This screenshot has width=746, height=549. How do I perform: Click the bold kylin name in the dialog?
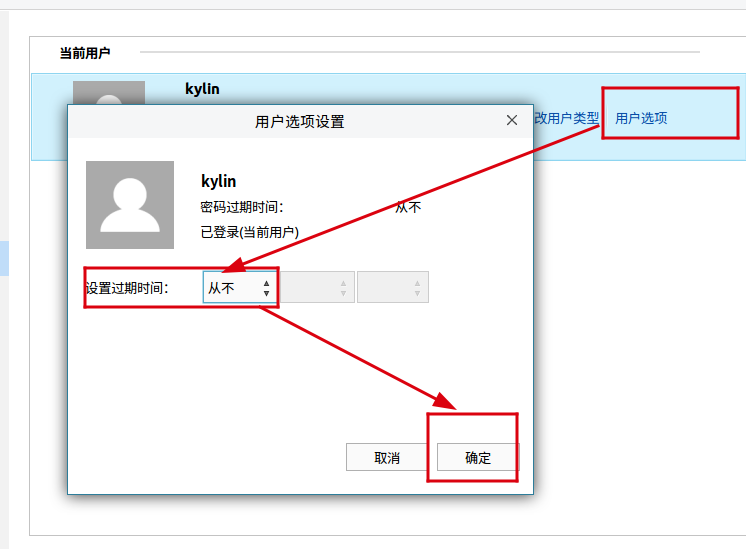(219, 181)
